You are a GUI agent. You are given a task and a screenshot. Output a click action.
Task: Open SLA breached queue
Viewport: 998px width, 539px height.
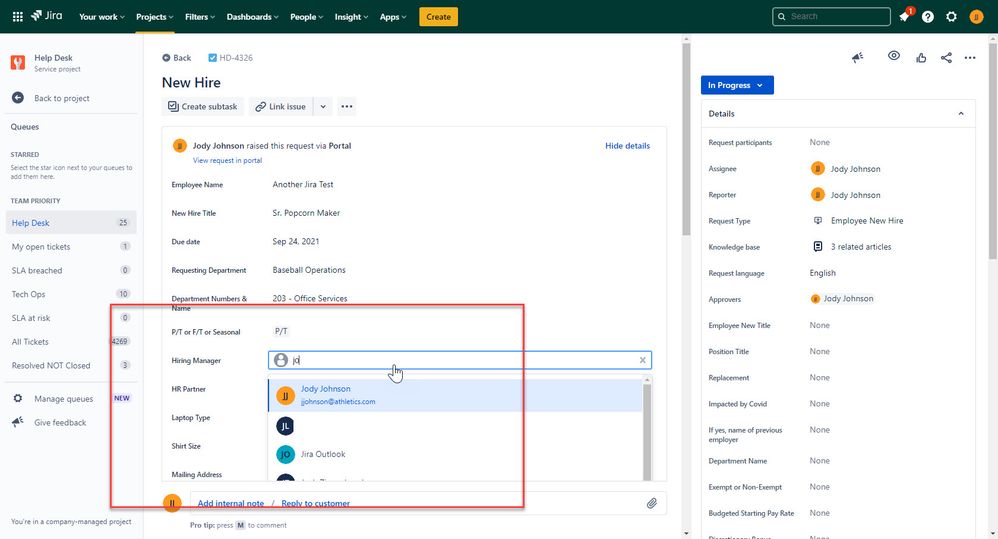[71, 270]
